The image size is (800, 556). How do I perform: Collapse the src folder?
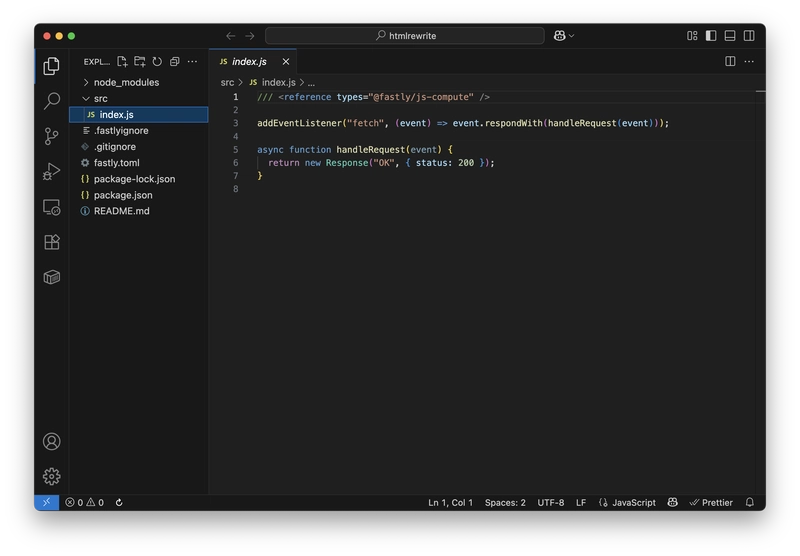[x=100, y=99]
